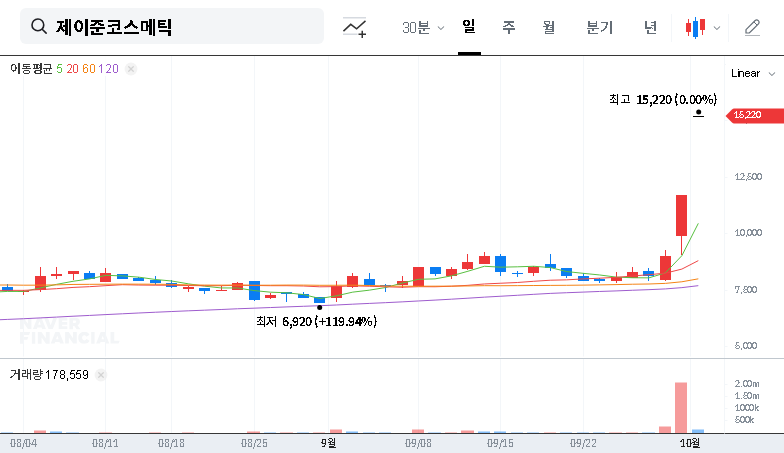Select the 분기 quarterly period
This screenshot has width=784, height=453.
pos(599,27)
